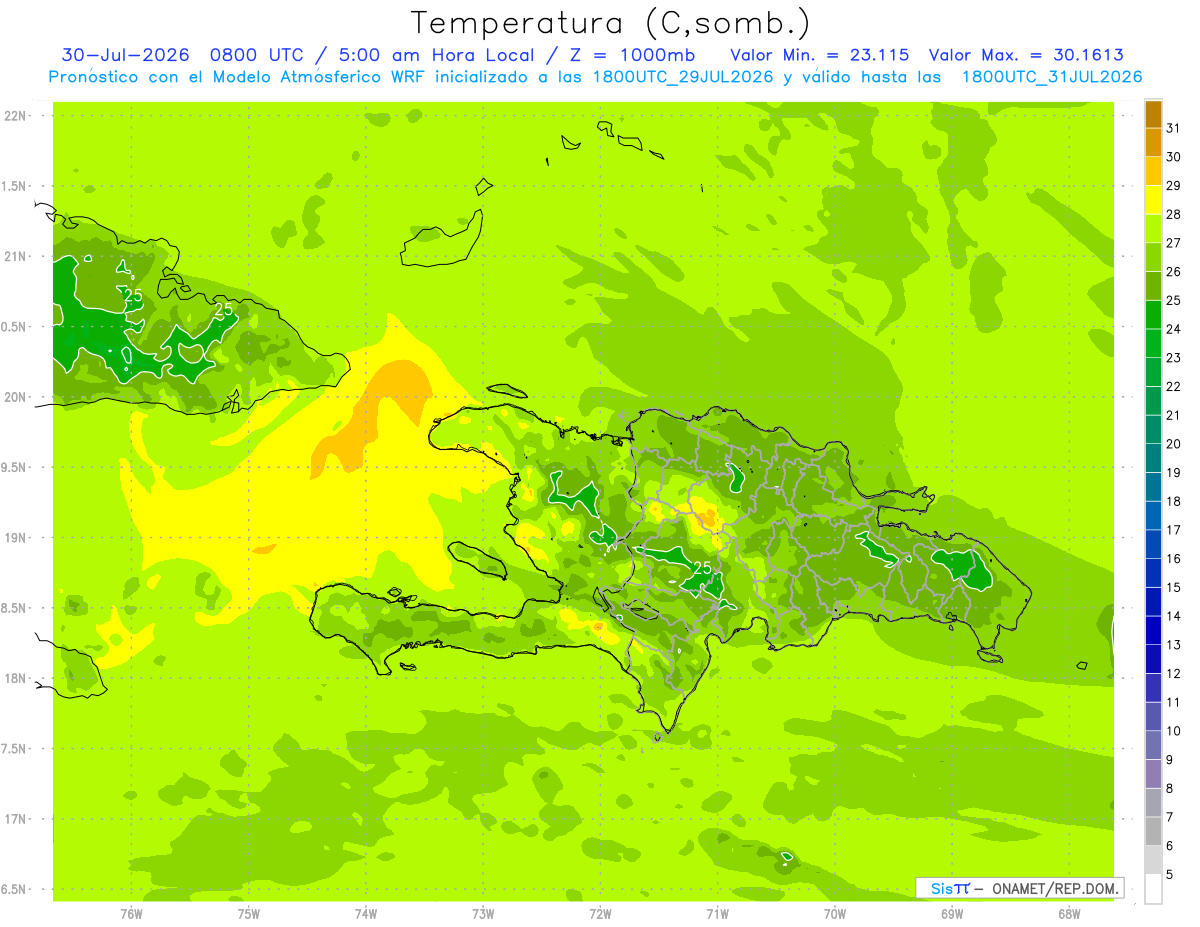This screenshot has width=1200, height=927.
Task: Click the "69W" longitude axis label
Action: [x=952, y=913]
